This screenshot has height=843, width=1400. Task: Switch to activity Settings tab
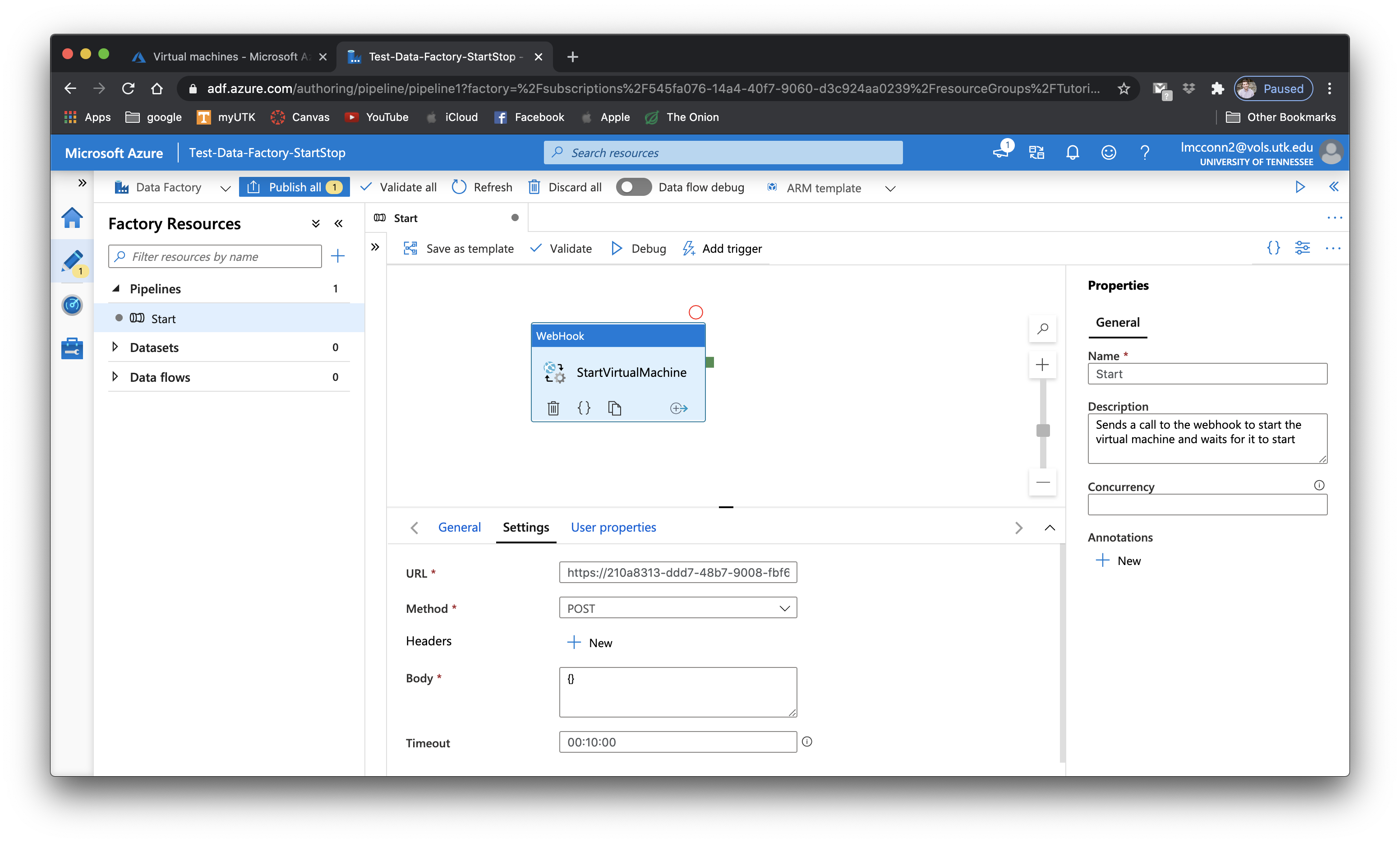coord(526,527)
